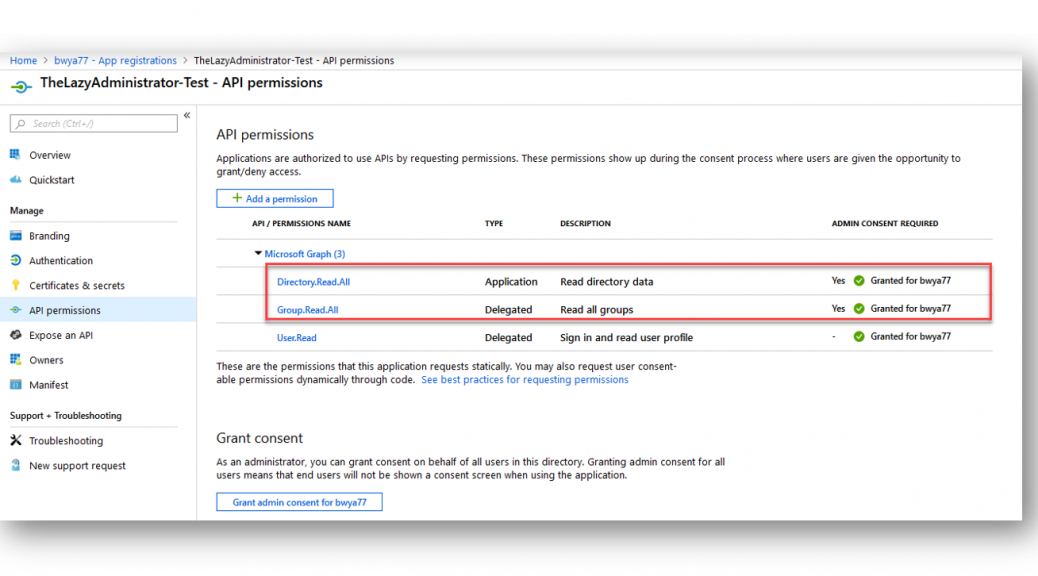
Task: Click the Quickstart cloud icon
Action: click(x=15, y=179)
